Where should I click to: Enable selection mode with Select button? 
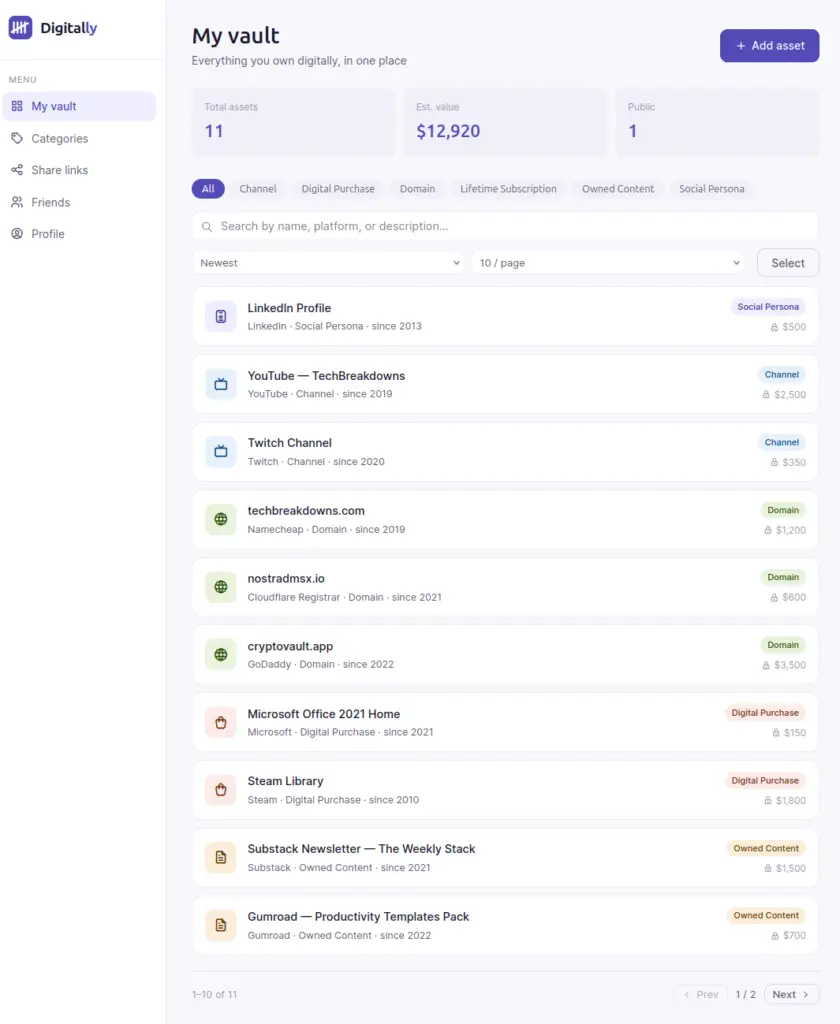pos(788,263)
